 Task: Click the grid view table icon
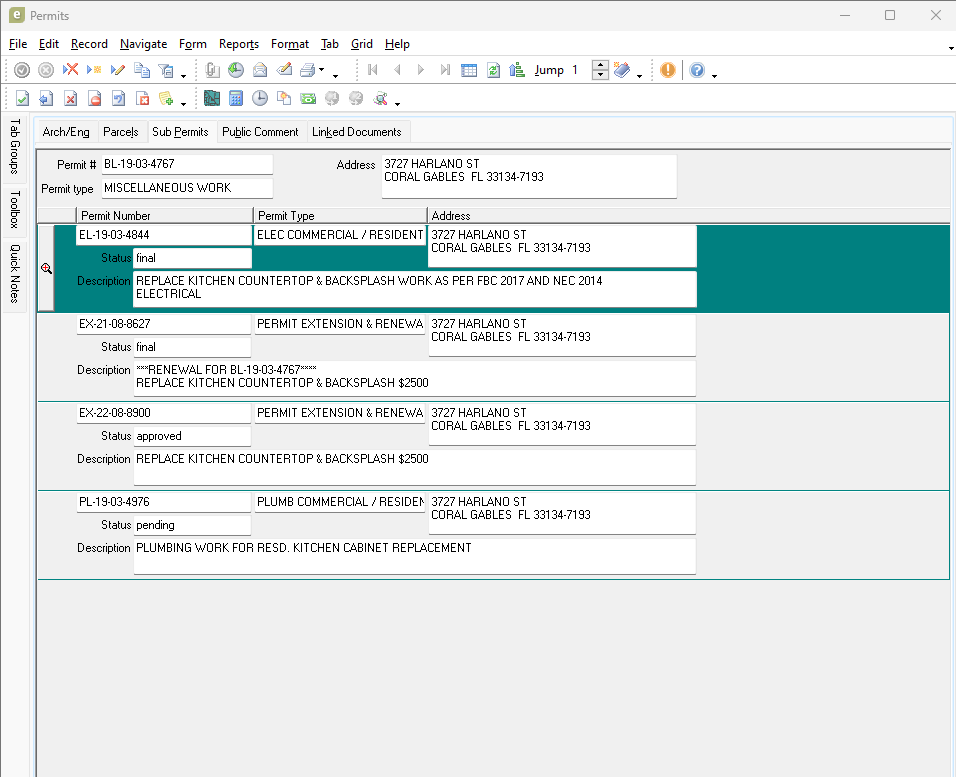tap(469, 70)
